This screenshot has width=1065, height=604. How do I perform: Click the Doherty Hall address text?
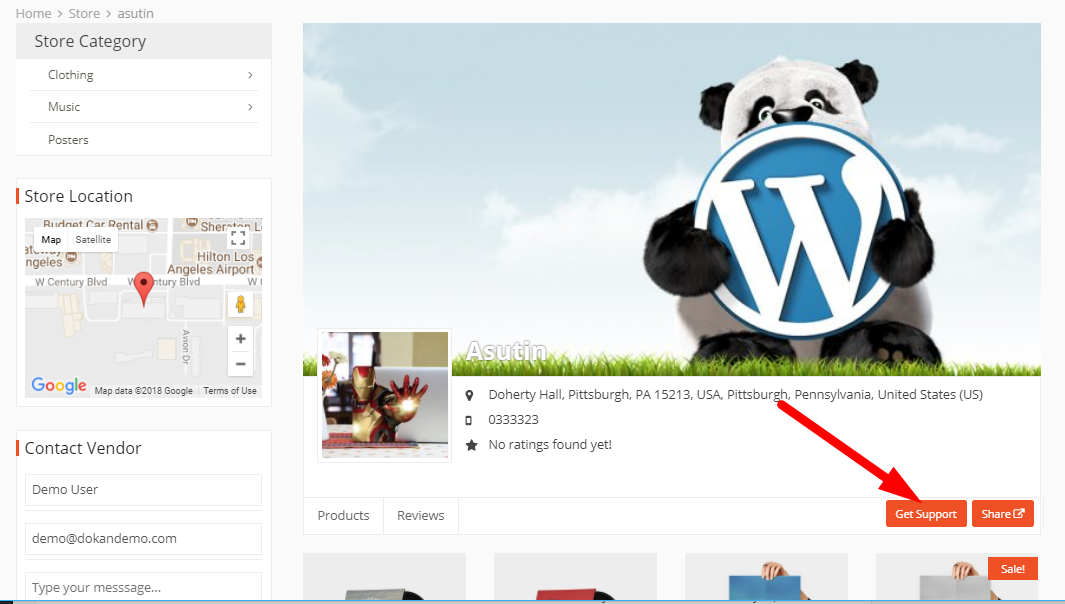click(736, 395)
